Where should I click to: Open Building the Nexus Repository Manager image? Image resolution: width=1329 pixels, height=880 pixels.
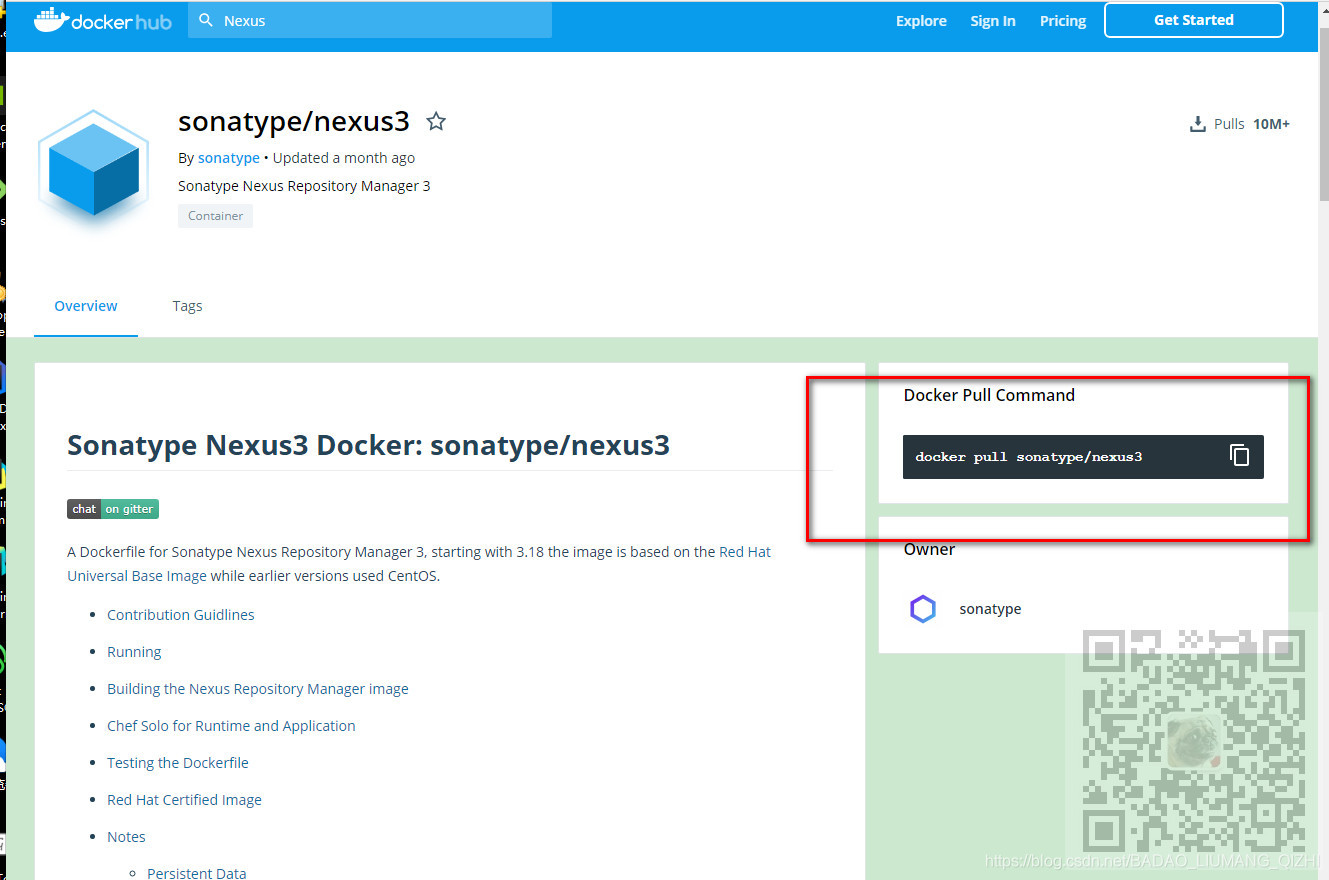(x=258, y=689)
